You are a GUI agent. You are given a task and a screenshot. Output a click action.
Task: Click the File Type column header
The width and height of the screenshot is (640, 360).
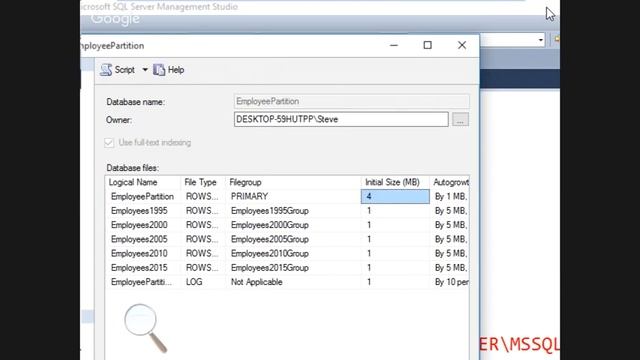[x=203, y=182]
